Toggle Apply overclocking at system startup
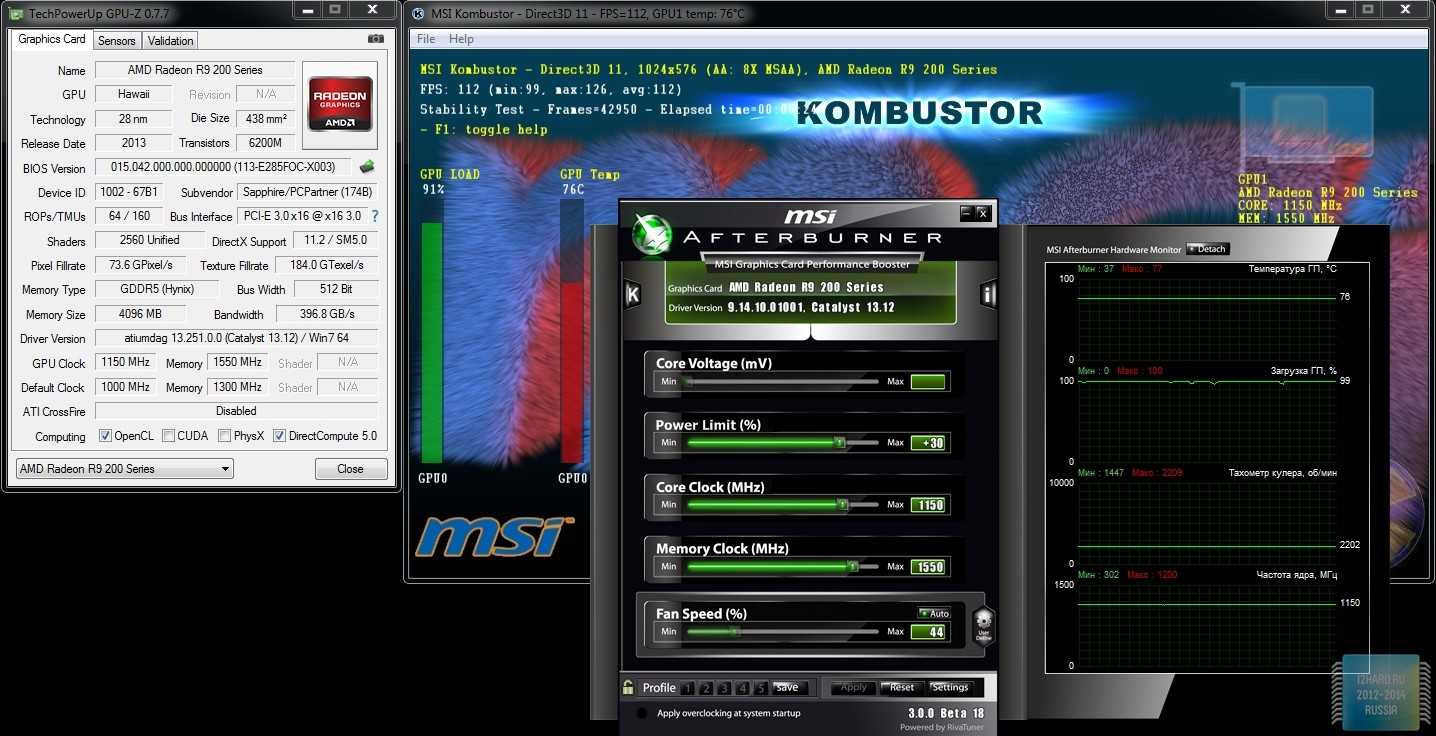1436x736 pixels. pyautogui.click(x=641, y=713)
